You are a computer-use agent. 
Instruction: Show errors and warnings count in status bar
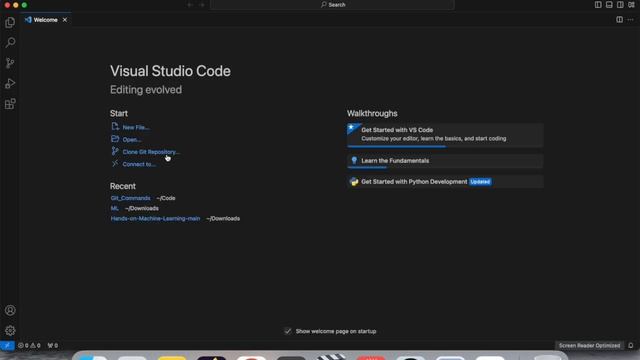[x=29, y=345]
